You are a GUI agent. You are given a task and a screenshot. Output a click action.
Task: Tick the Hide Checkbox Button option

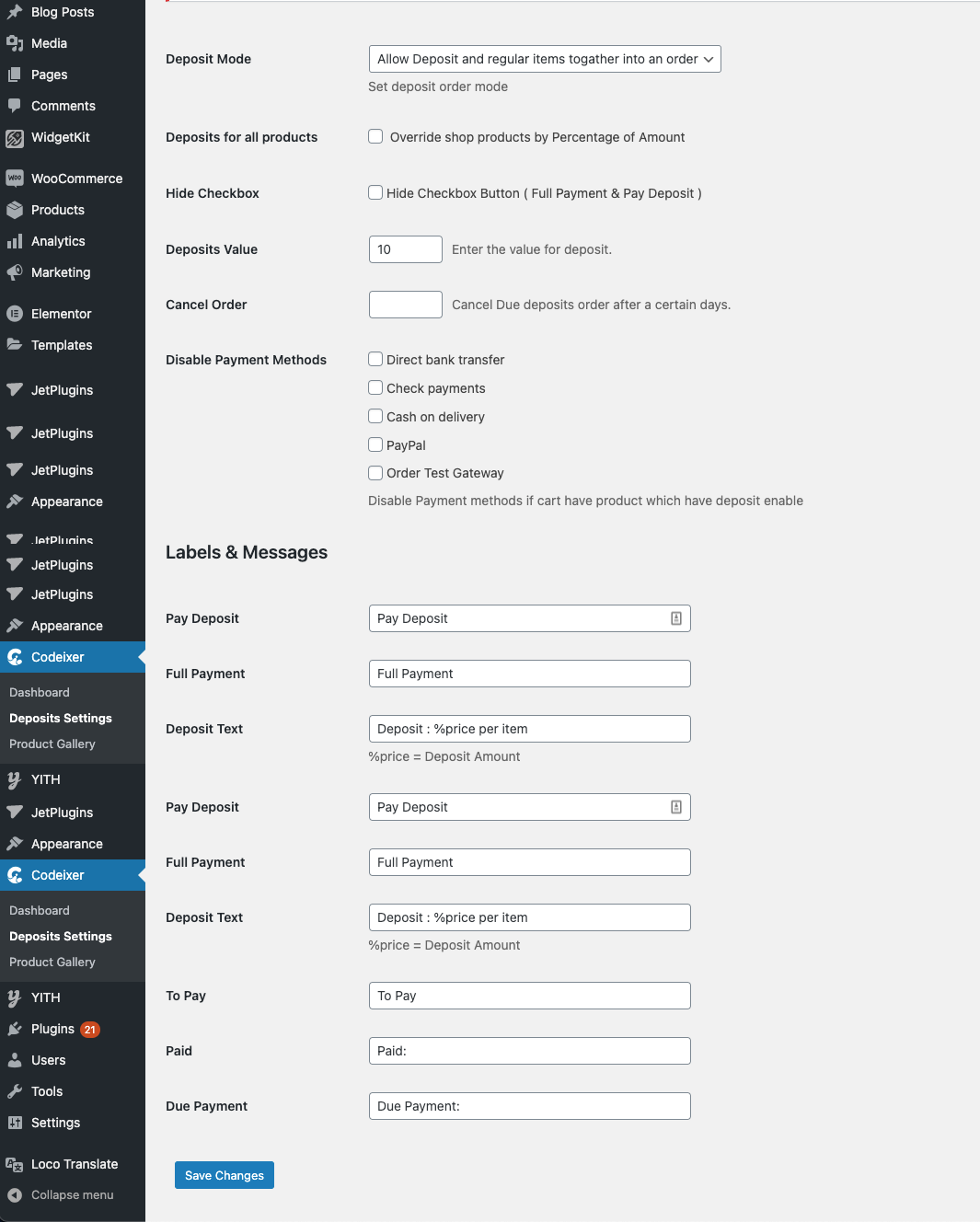click(x=375, y=193)
